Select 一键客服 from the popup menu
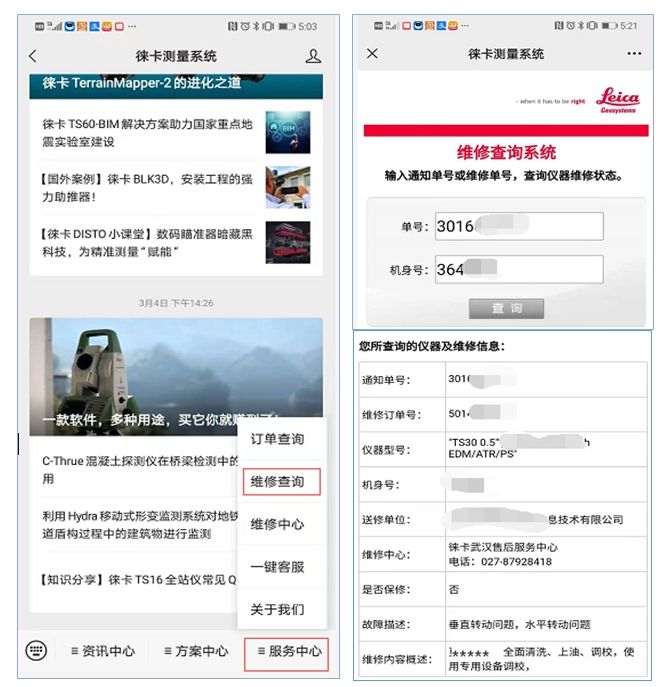666x687 pixels. click(277, 567)
